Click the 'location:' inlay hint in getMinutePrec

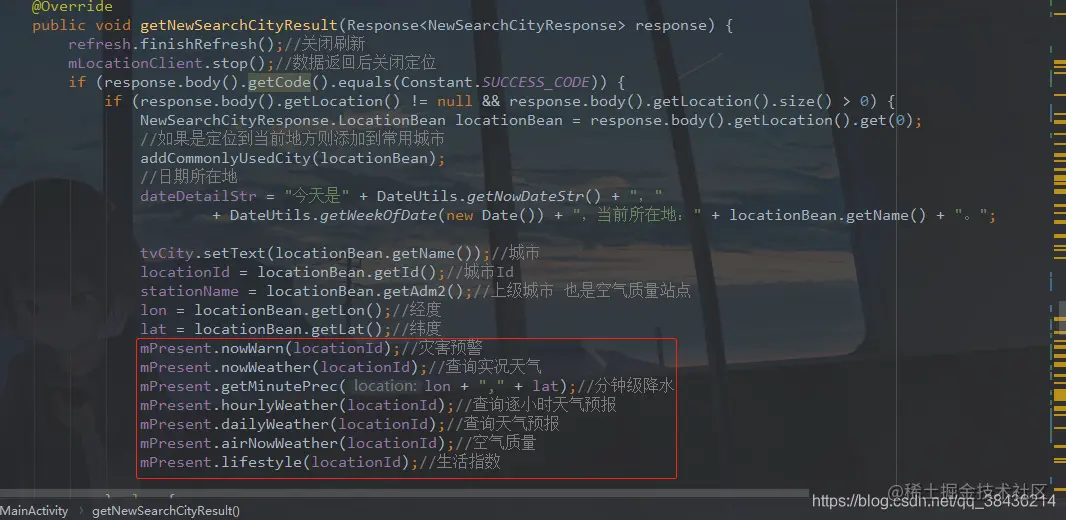coord(385,386)
